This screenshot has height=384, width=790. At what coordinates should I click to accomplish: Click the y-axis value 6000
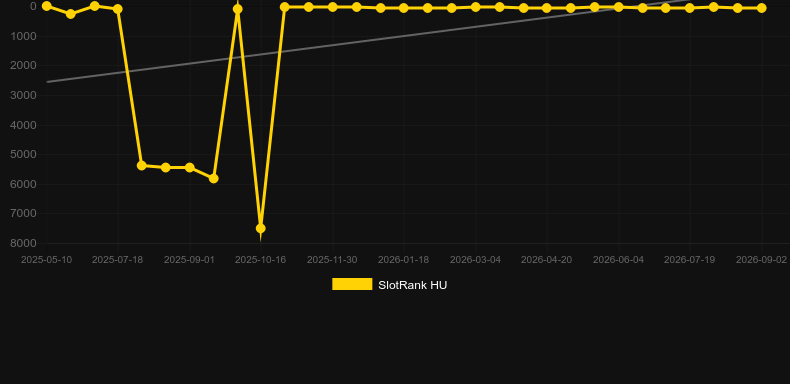point(23,184)
